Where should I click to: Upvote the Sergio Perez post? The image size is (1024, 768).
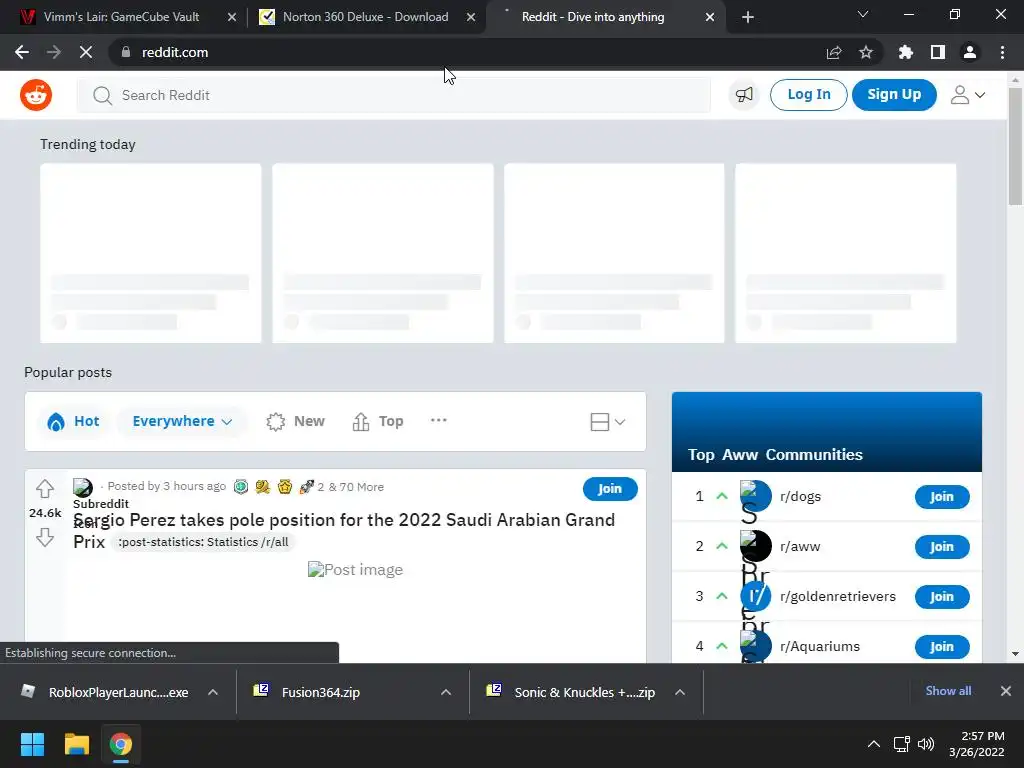44,488
